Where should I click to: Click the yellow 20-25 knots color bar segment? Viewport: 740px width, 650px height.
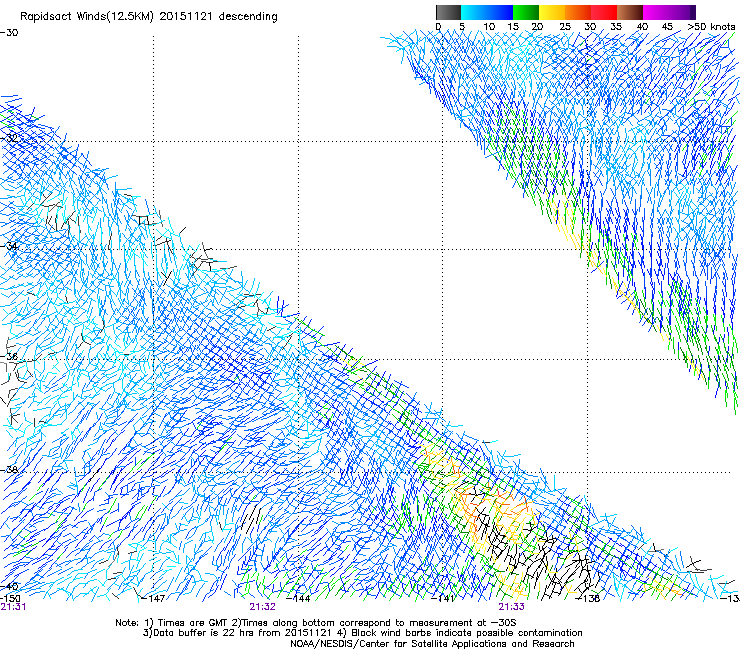tap(552, 12)
